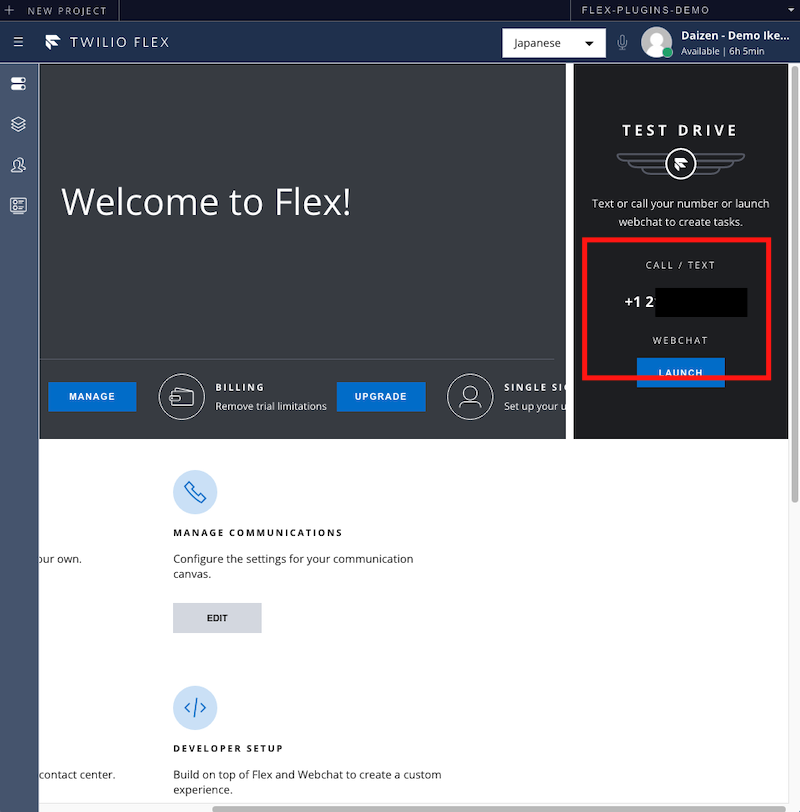Click the Twilio Flex logo icon
800x812 pixels.
(52, 42)
